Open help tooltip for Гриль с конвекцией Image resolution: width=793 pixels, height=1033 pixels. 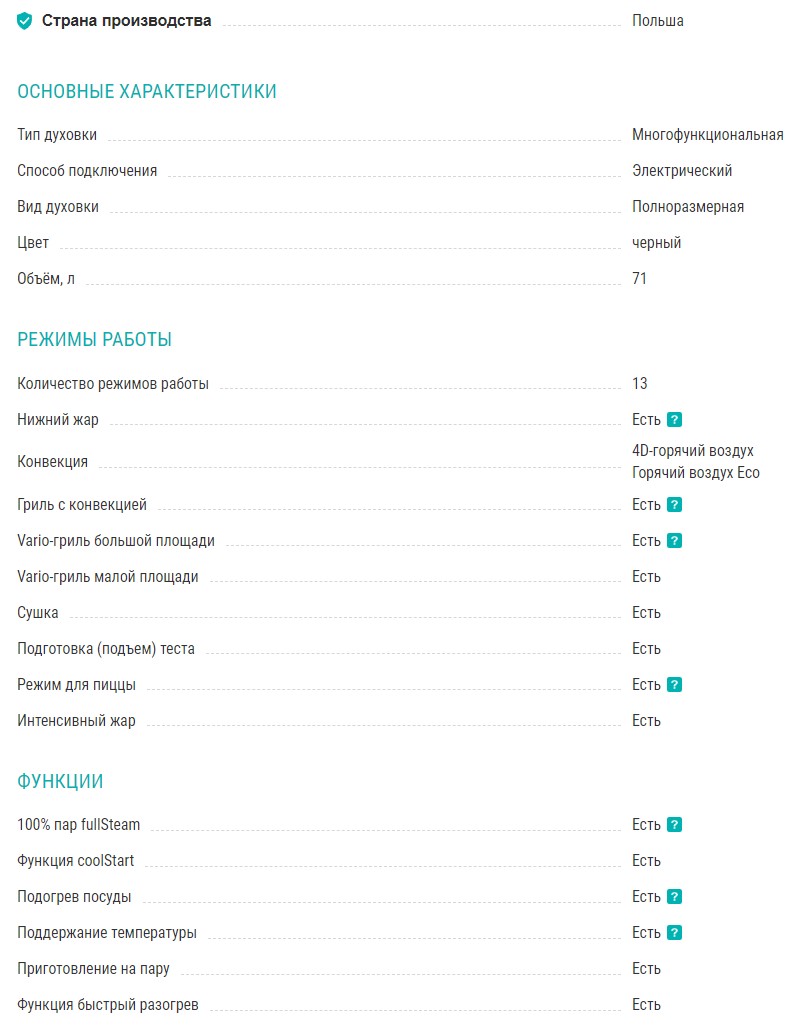pyautogui.click(x=675, y=505)
